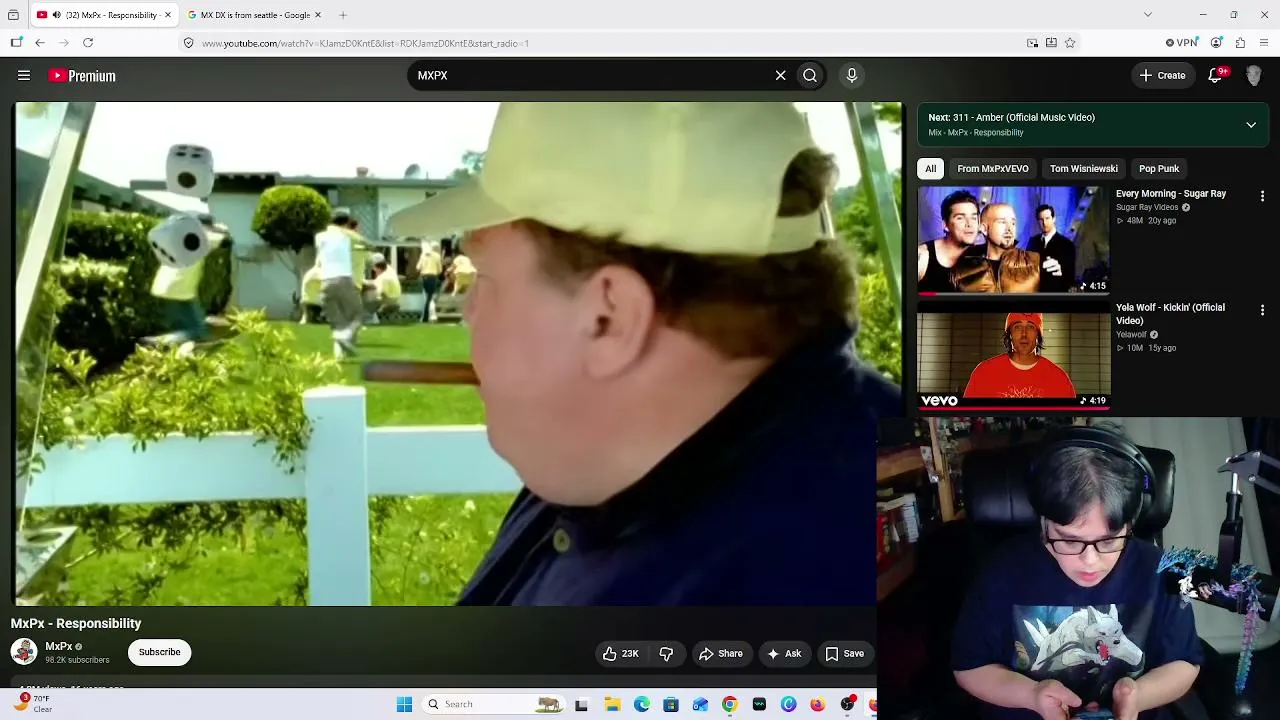Dislike the MxPx Responsibility video

[x=666, y=654]
